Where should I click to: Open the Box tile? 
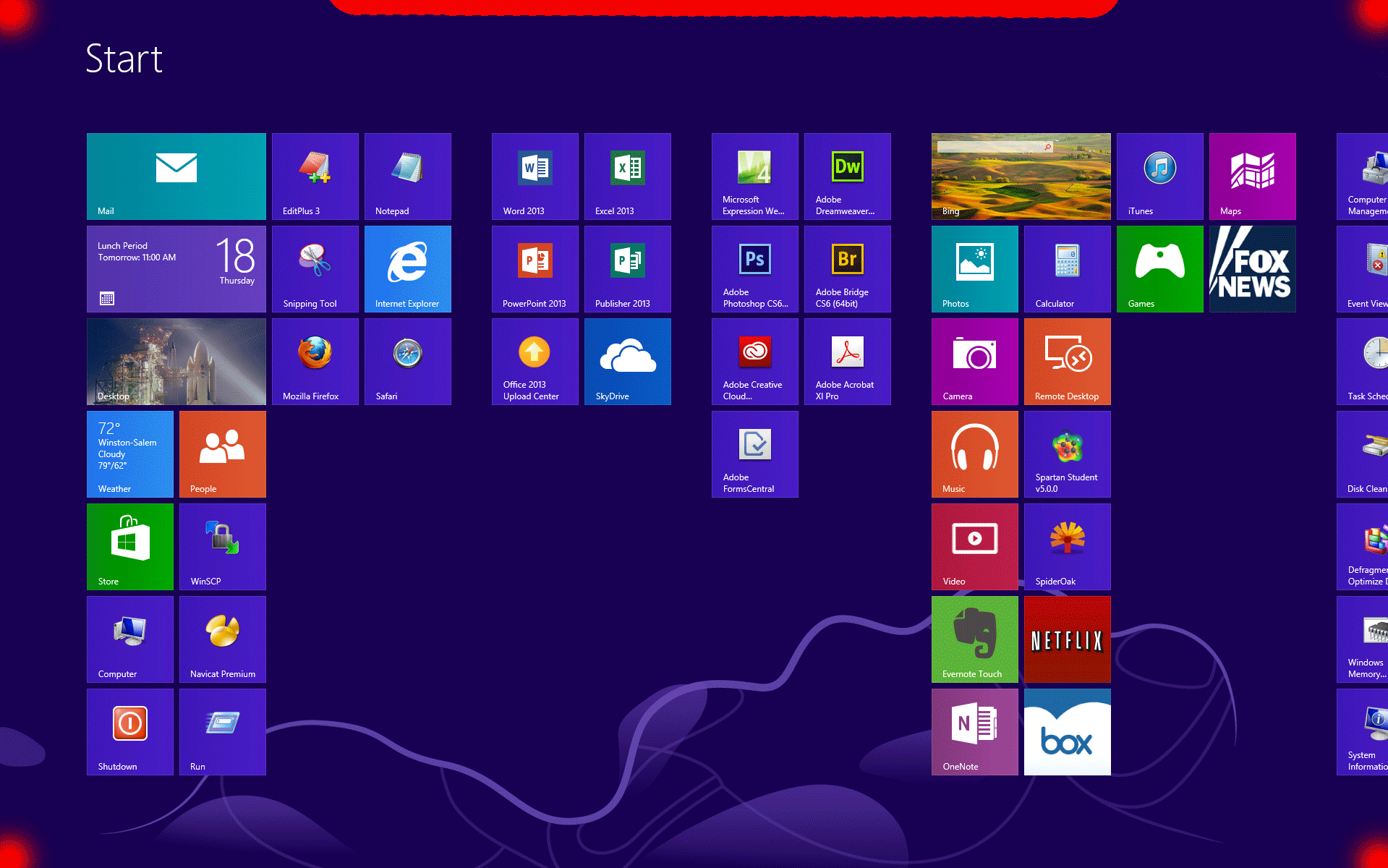pyautogui.click(x=1068, y=732)
